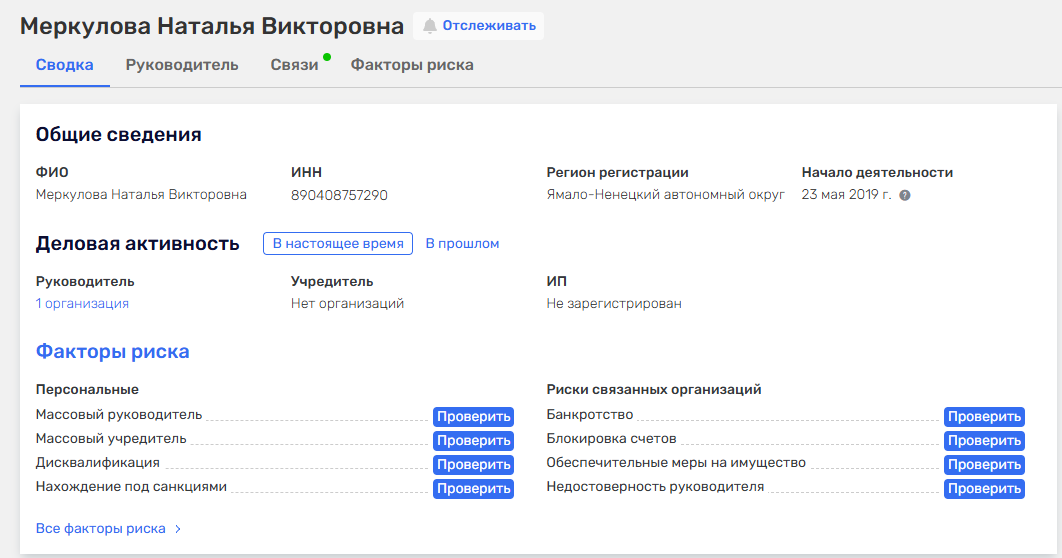The height and width of the screenshot is (558, 1062).
Task: Click the Деловая активность heading
Action: point(137,244)
